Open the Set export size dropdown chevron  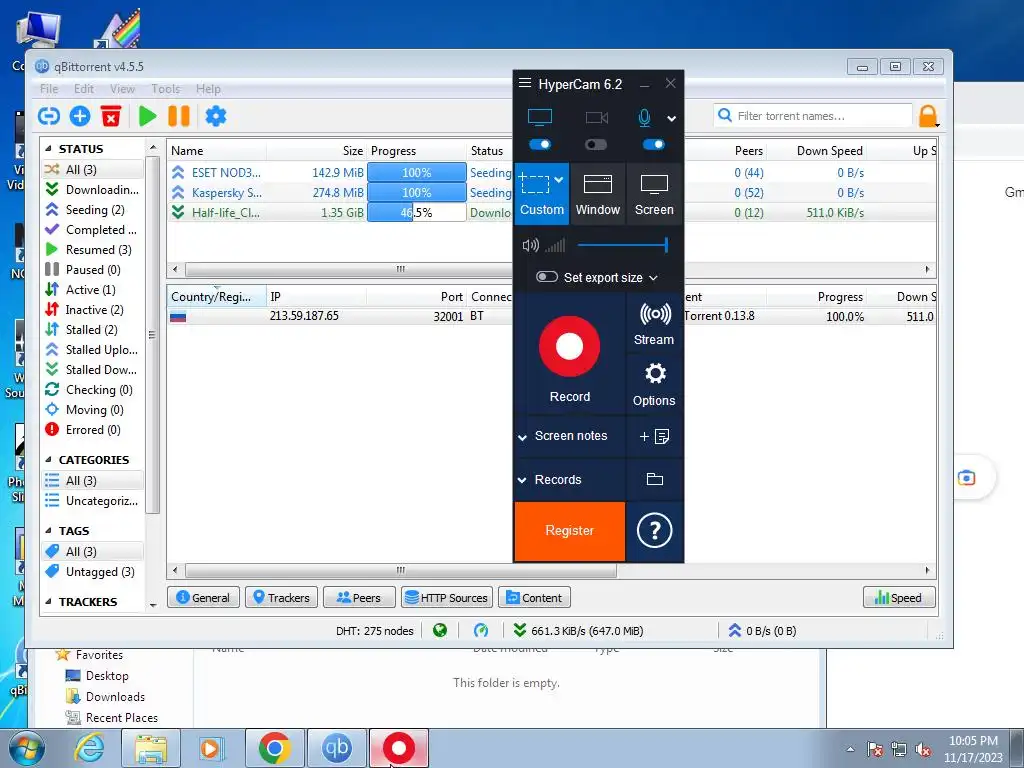point(653,278)
